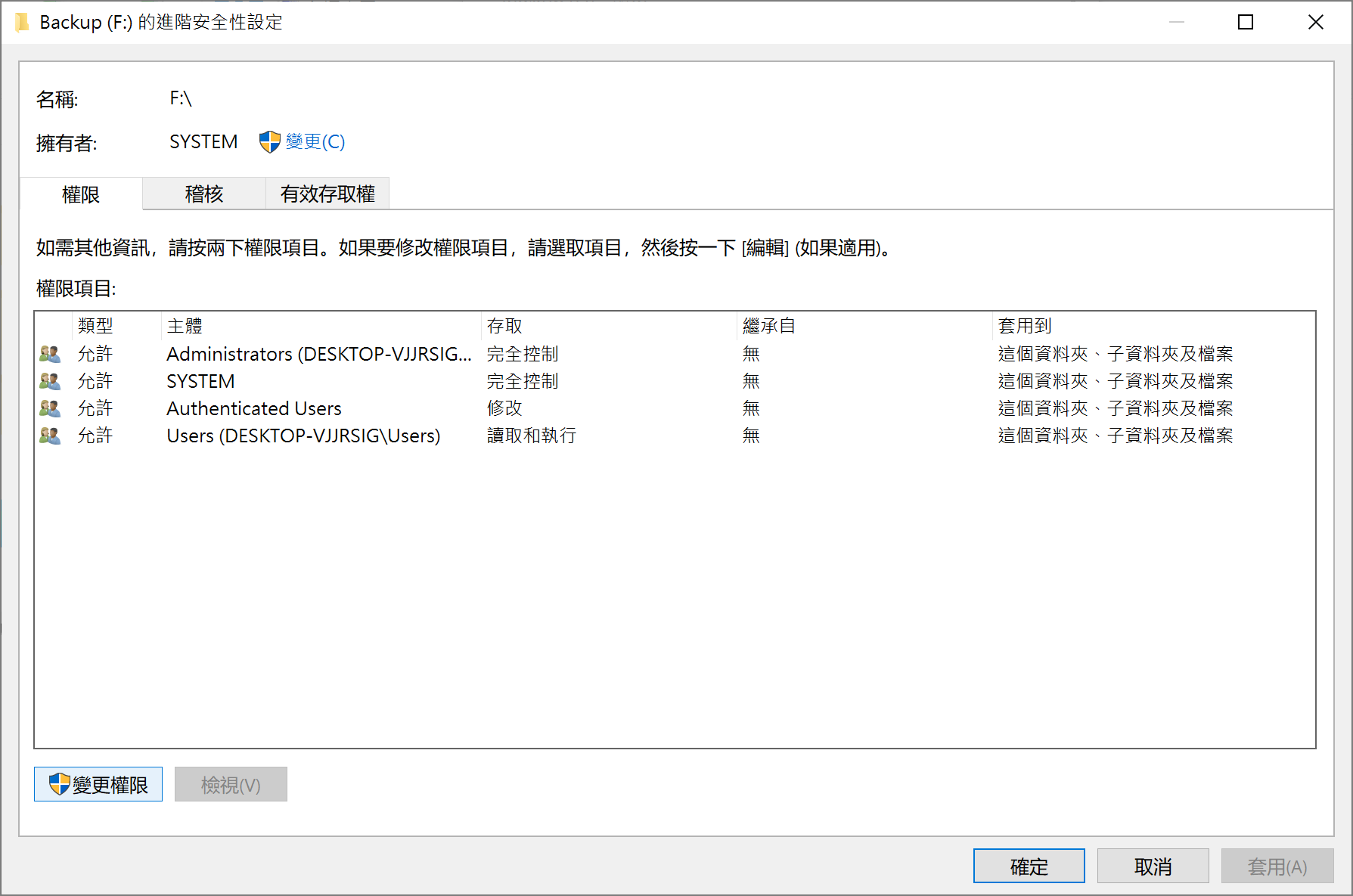
Task: Click 修改 access for Authenticated Users
Action: pos(504,408)
